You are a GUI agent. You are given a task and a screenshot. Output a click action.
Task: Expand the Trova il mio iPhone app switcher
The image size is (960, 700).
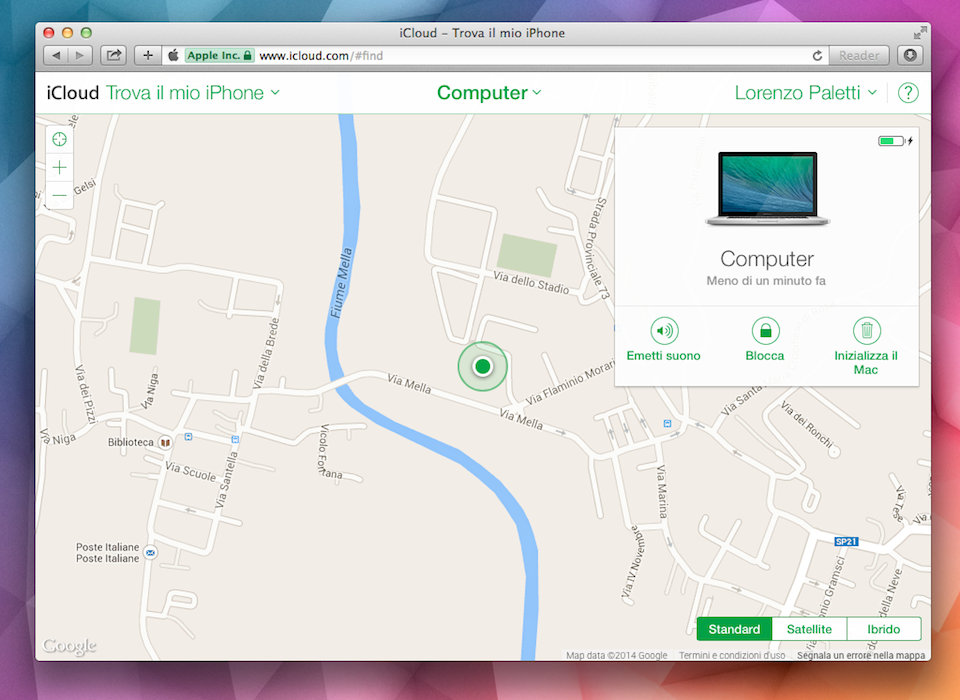click(x=193, y=93)
